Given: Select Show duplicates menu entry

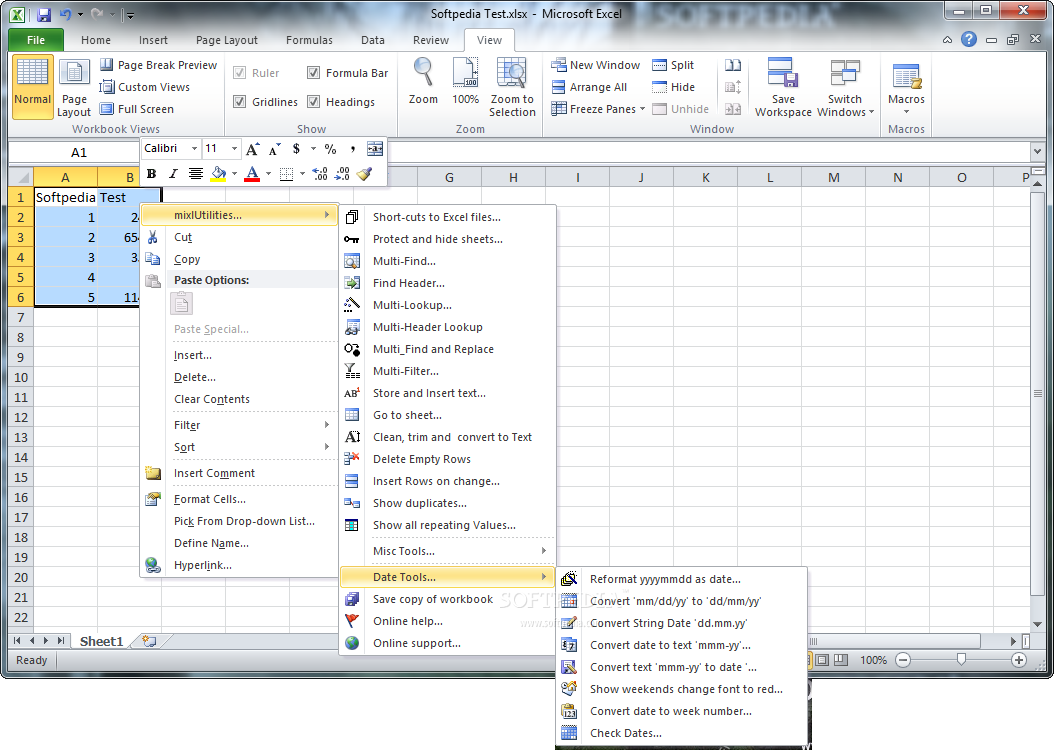Looking at the screenshot, I should (x=448, y=503).
